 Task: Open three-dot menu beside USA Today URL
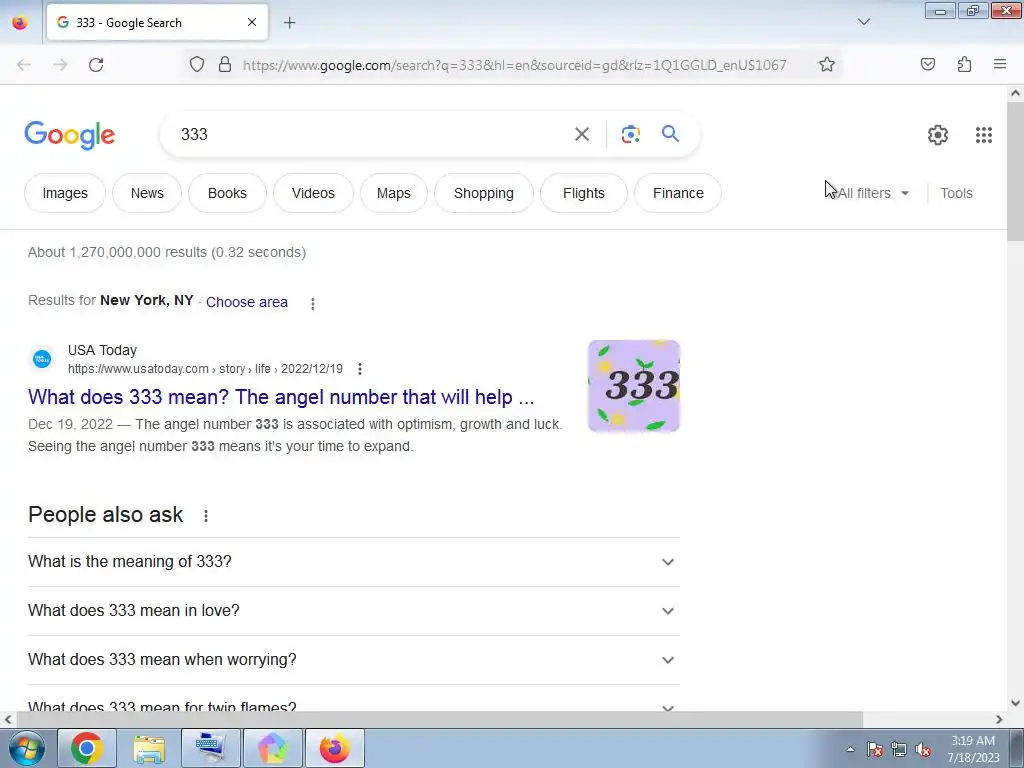coord(360,369)
